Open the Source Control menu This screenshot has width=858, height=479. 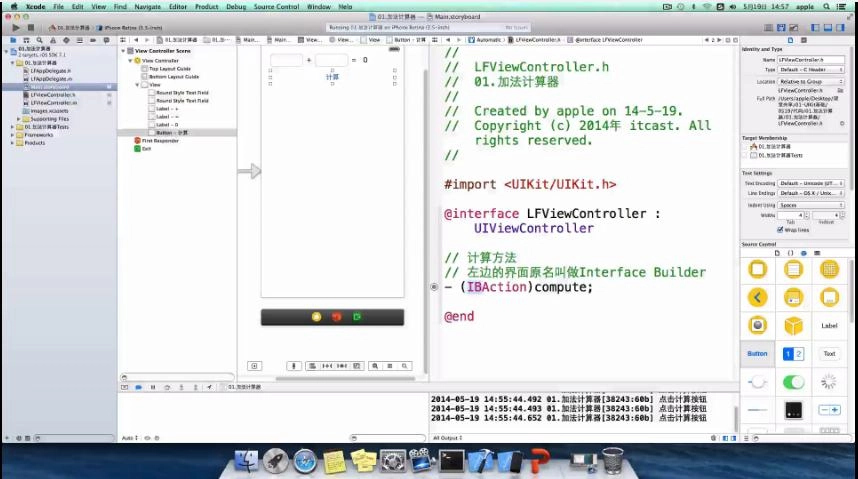(276, 7)
